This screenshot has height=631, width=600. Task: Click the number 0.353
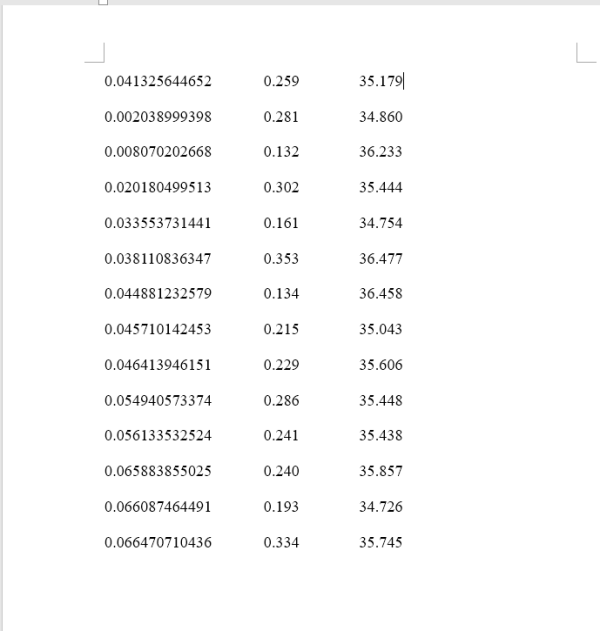[x=281, y=259]
